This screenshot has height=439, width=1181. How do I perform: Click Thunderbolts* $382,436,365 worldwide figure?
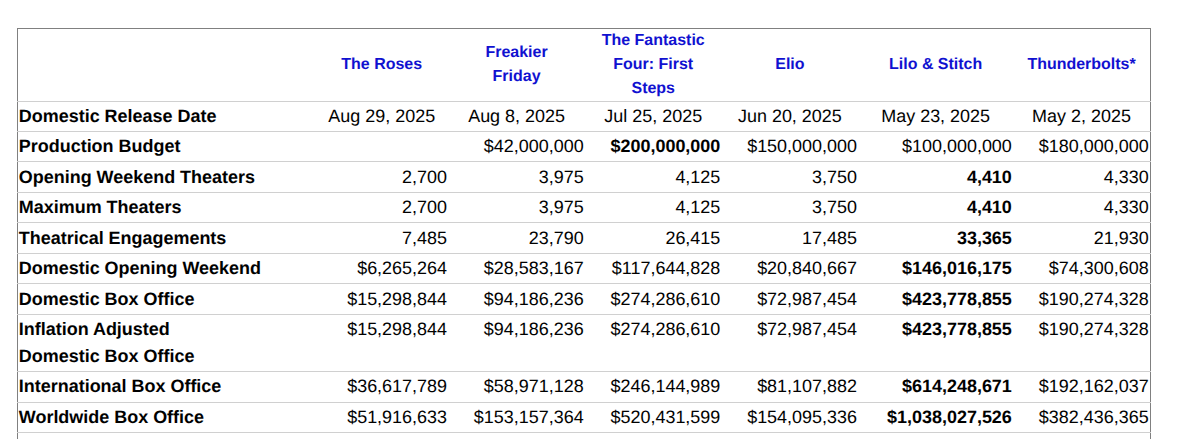pyautogui.click(x=1093, y=417)
